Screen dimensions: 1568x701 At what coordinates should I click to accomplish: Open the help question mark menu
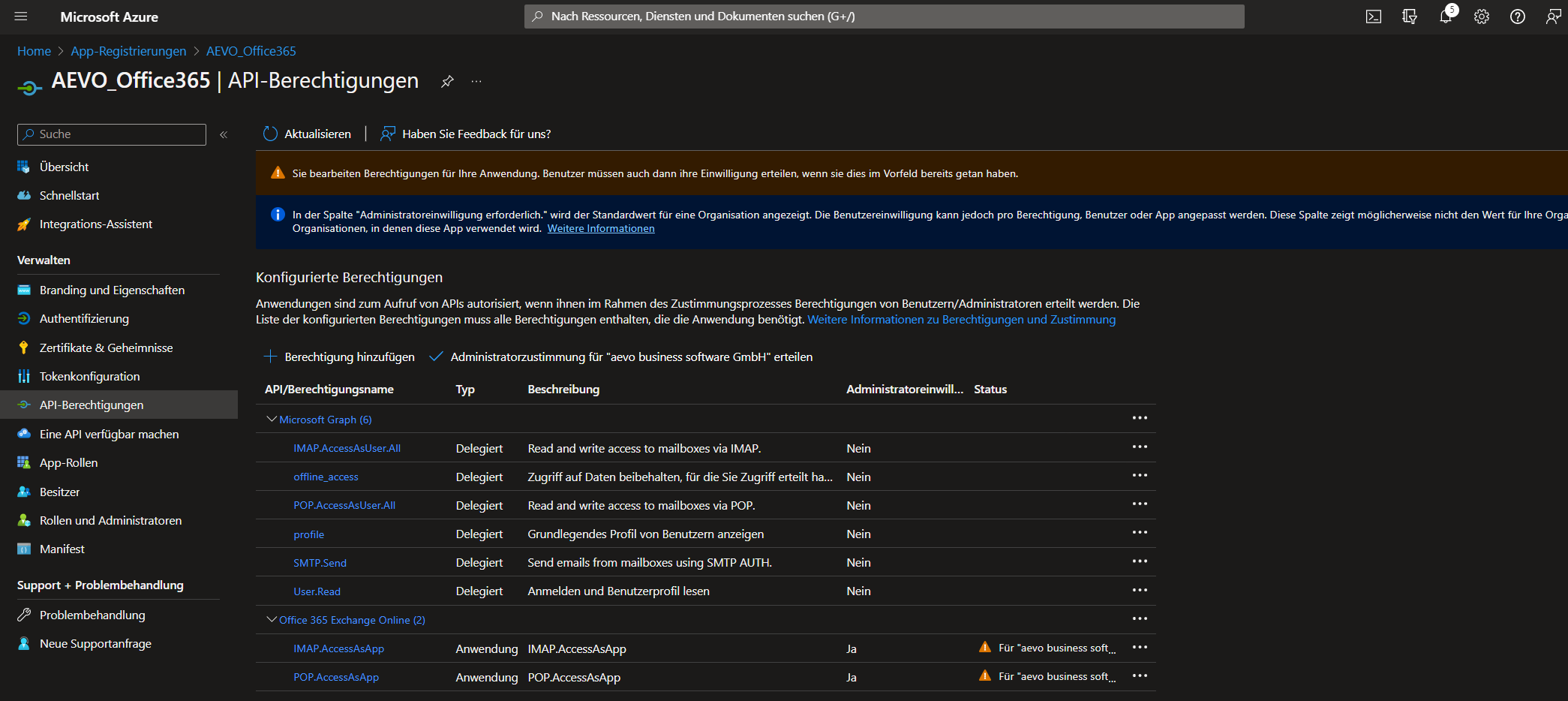pyautogui.click(x=1518, y=17)
